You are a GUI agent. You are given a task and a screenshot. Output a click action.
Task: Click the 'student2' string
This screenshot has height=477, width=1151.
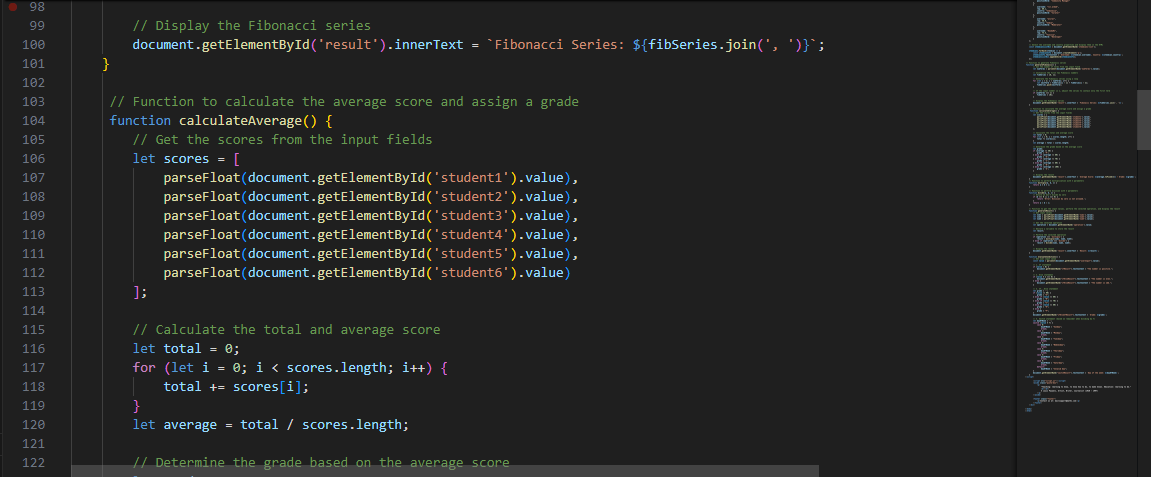point(471,197)
